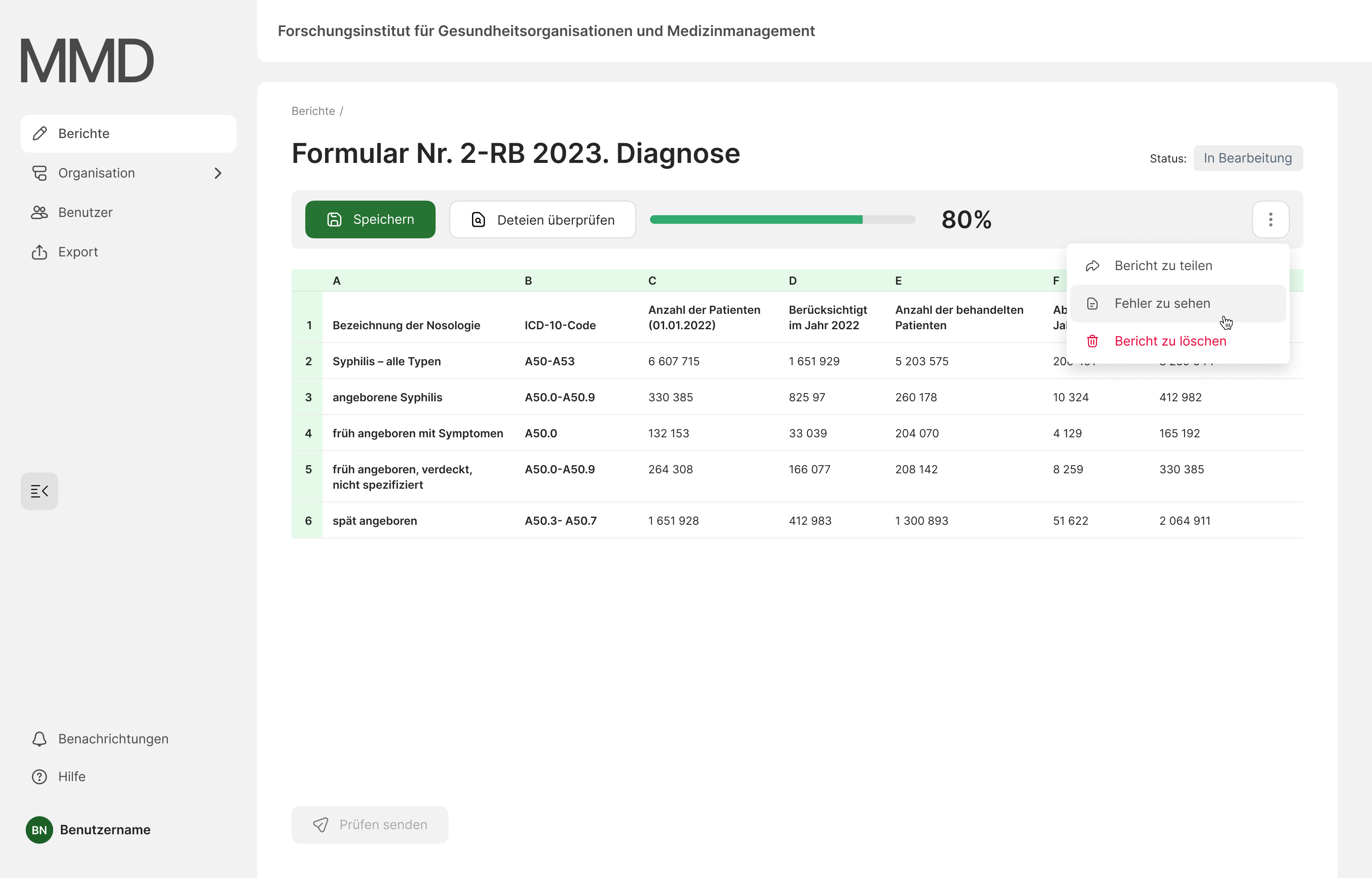Click the Export upload icon
The image size is (1372, 878).
tap(39, 252)
